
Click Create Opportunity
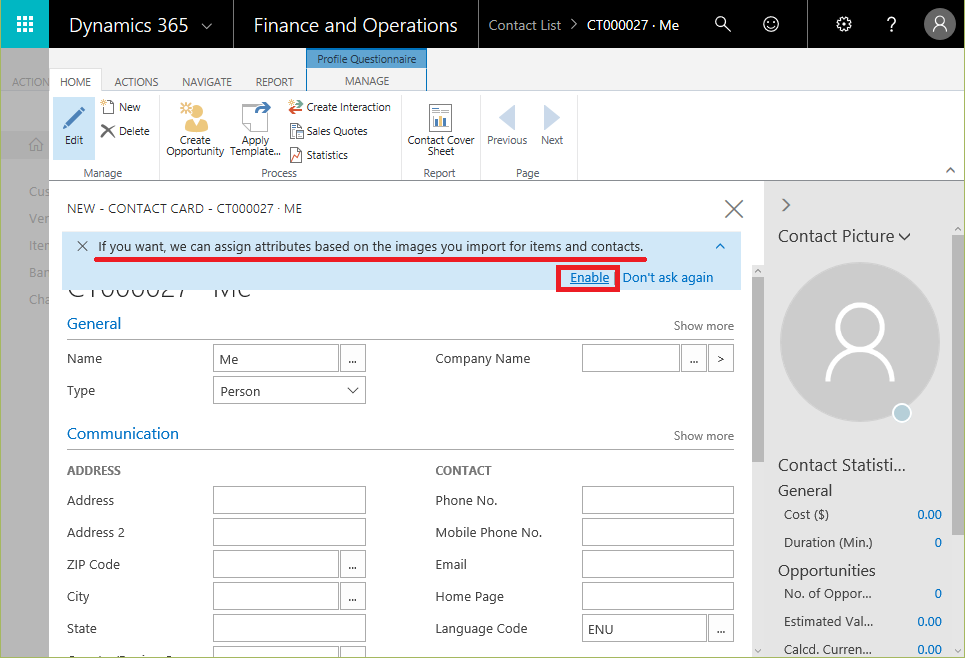[195, 129]
